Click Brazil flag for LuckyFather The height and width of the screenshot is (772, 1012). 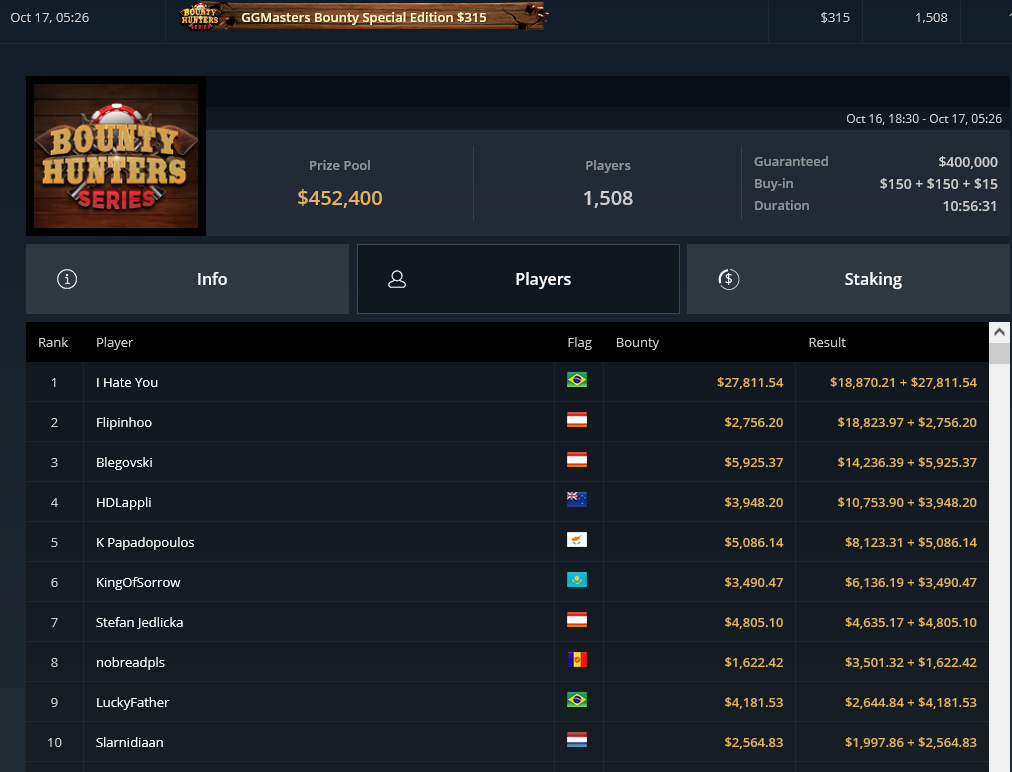point(576,700)
